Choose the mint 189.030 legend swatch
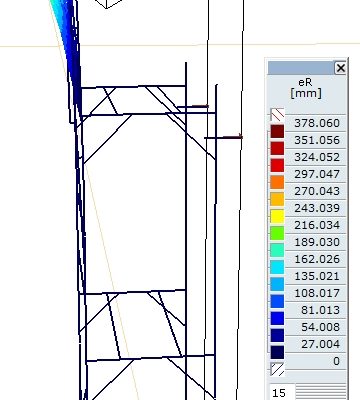Image resolution: width=360 pixels, height=400 pixels. (x=277, y=250)
